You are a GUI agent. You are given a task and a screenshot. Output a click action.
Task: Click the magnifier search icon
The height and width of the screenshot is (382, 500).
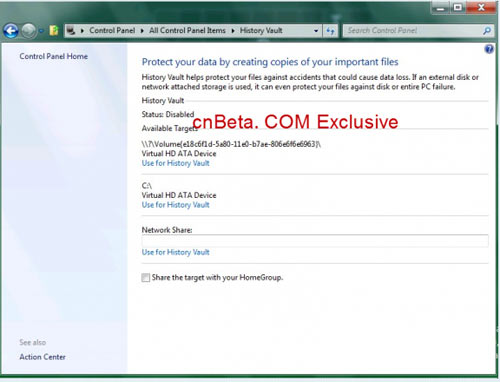(x=487, y=31)
